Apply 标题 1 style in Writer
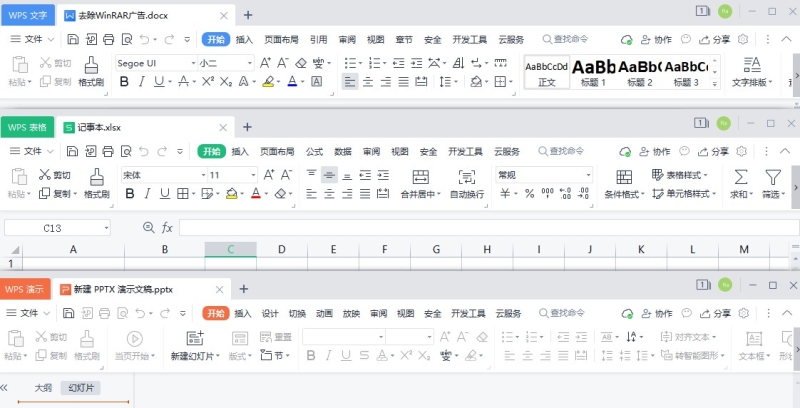The width and height of the screenshot is (800, 408). pos(594,72)
